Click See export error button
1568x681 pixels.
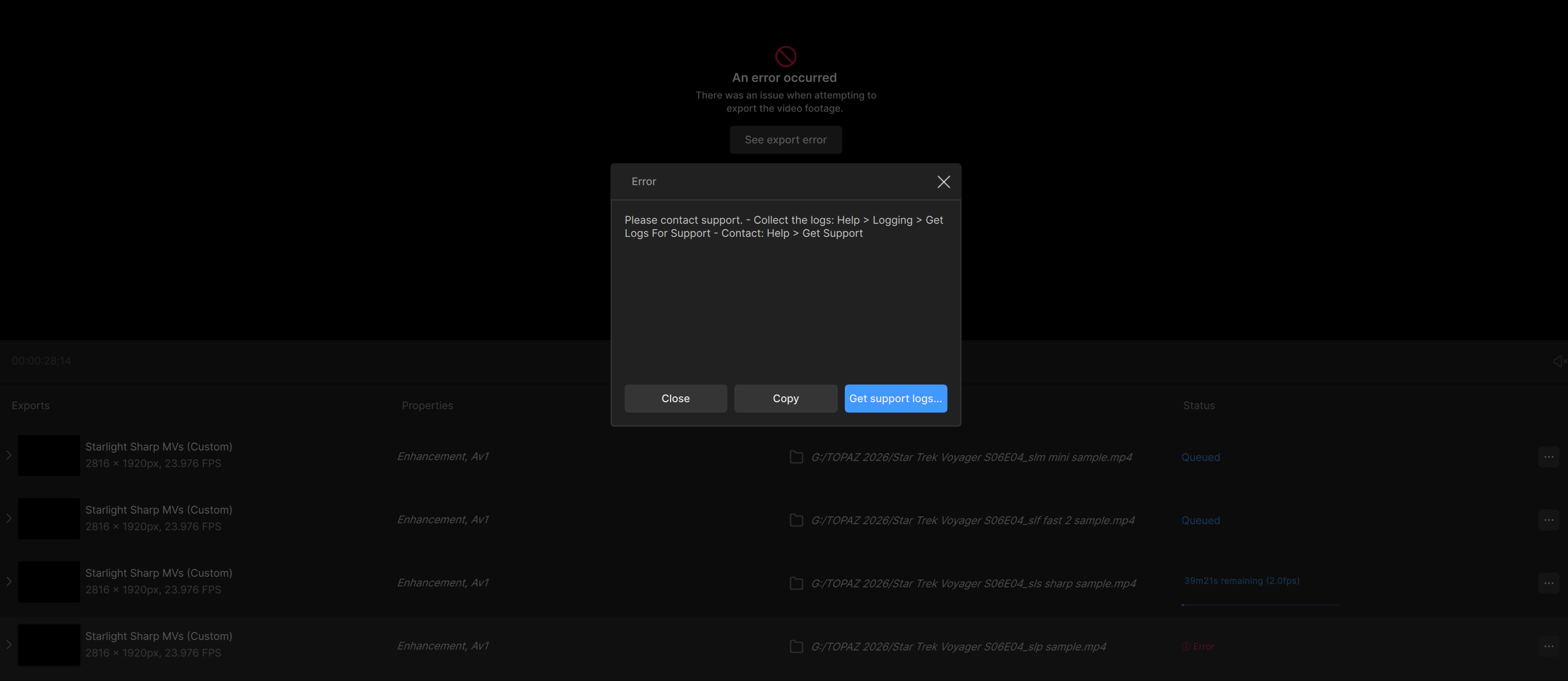coord(785,140)
